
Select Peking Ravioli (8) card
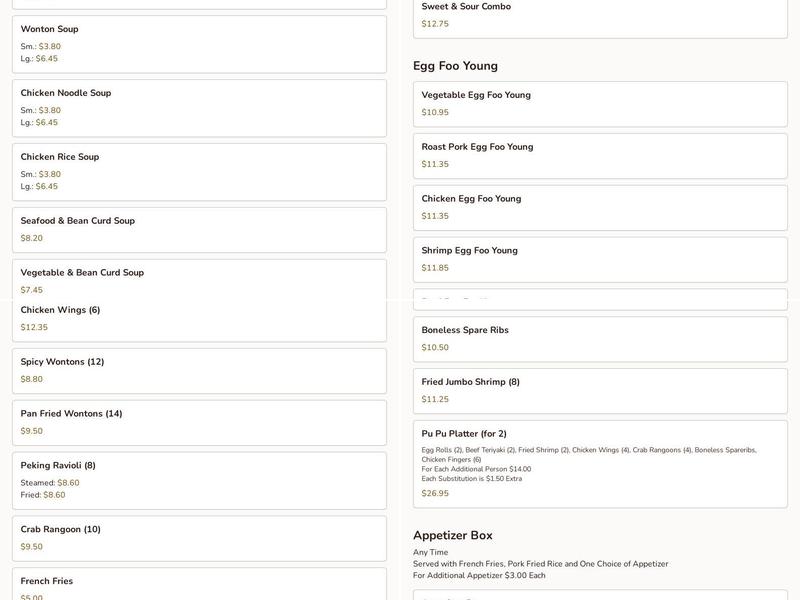(x=199, y=481)
